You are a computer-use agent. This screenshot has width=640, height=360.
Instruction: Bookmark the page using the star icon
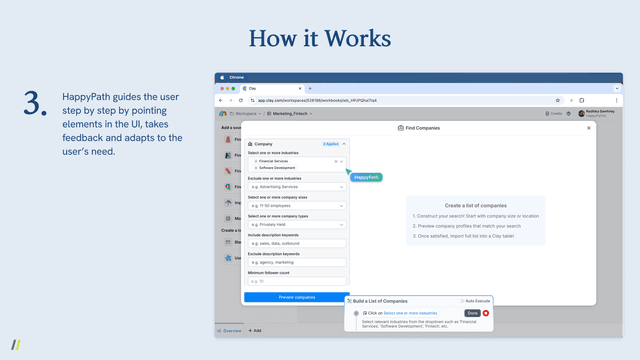pos(558,100)
